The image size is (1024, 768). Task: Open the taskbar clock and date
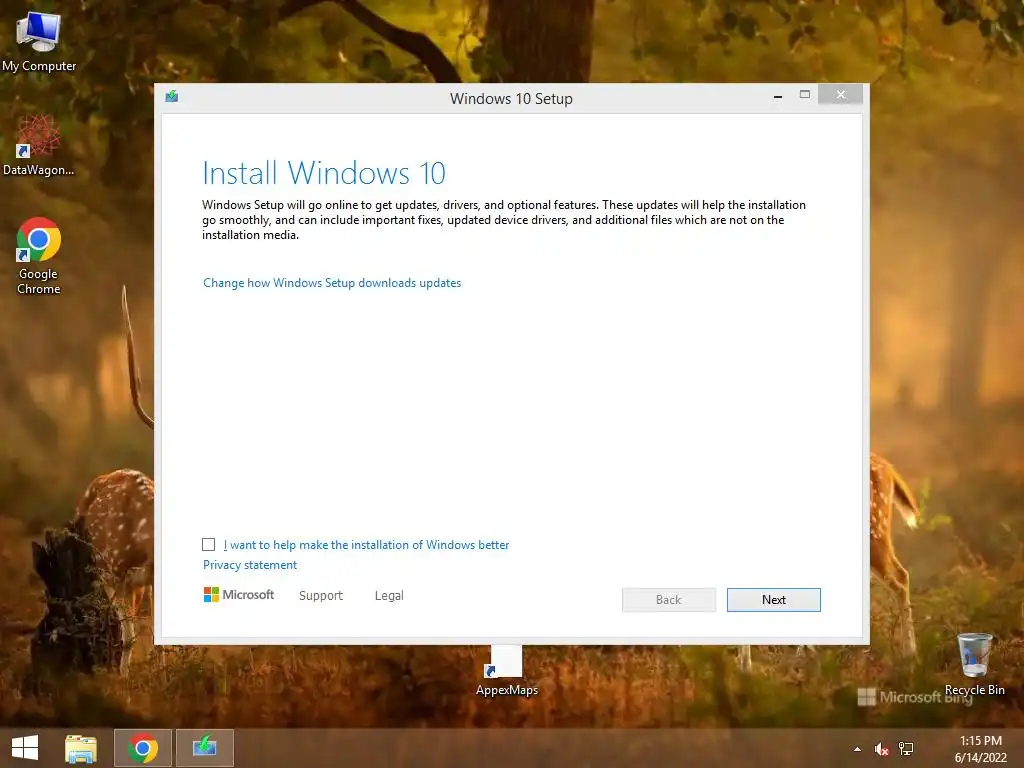coord(980,749)
